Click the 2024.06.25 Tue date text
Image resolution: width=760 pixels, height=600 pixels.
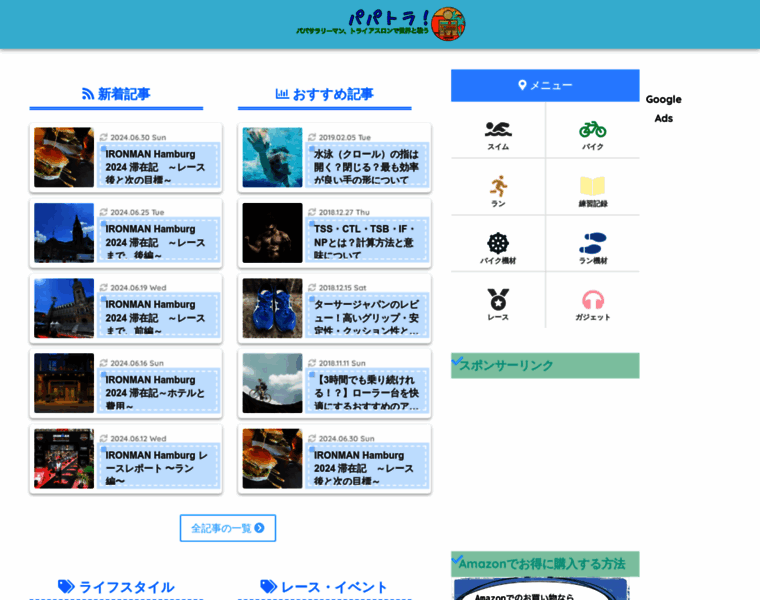pyautogui.click(x=137, y=212)
